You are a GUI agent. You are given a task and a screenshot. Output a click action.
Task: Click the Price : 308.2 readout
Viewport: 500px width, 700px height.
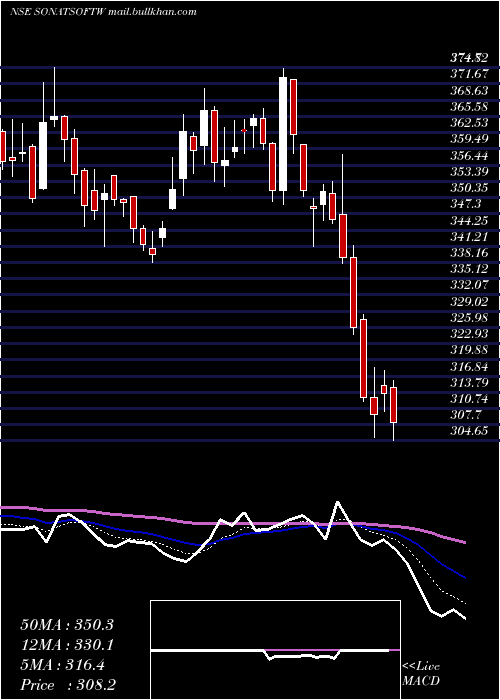coord(68,685)
